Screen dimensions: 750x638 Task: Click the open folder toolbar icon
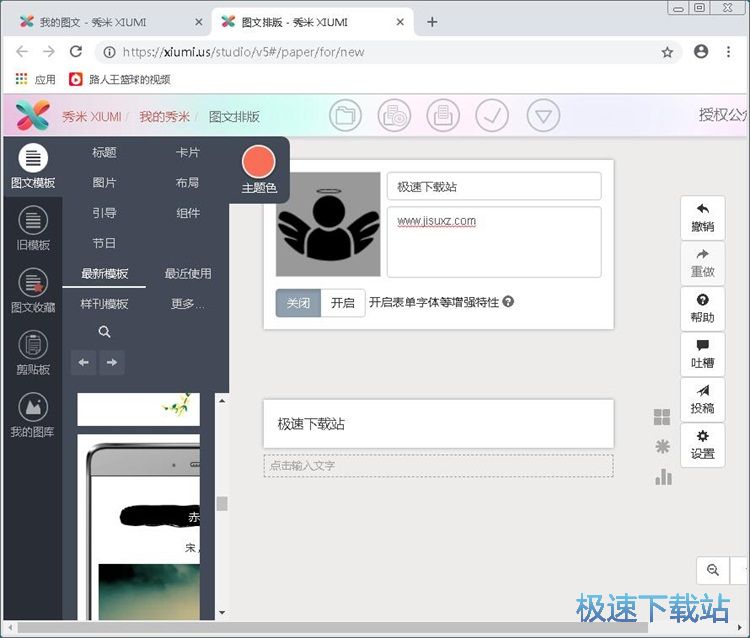tap(345, 115)
